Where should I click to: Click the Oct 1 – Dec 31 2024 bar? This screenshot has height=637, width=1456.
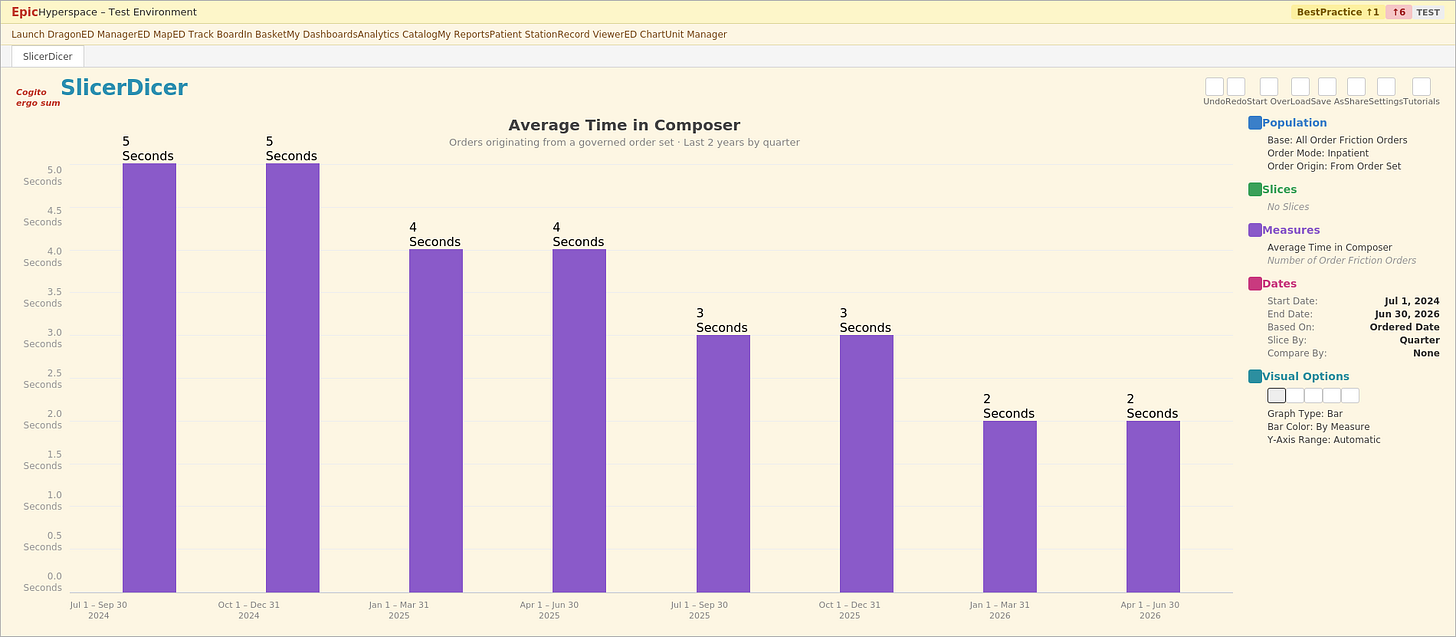click(x=292, y=378)
